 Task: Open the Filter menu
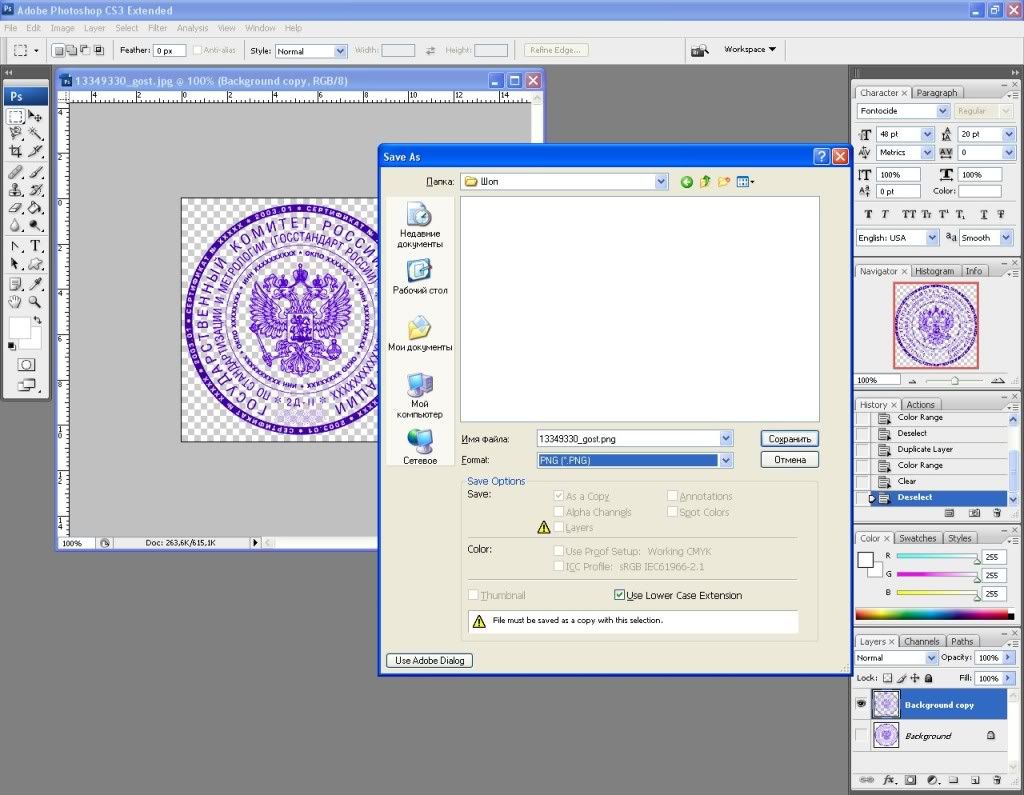(157, 28)
